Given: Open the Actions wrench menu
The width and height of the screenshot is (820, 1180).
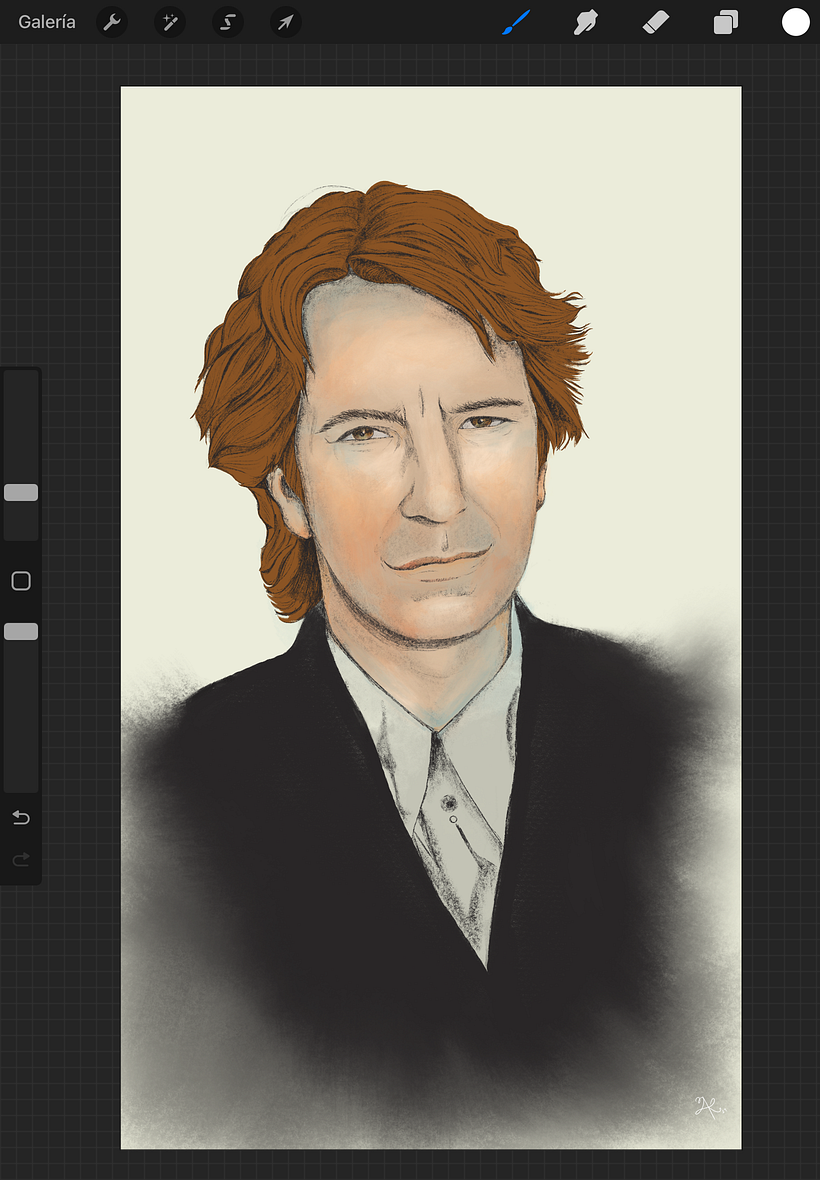Looking at the screenshot, I should (112, 22).
